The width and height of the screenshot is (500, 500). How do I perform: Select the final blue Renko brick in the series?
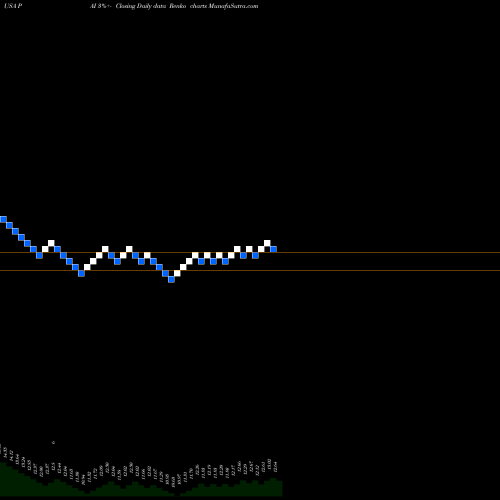(273, 249)
